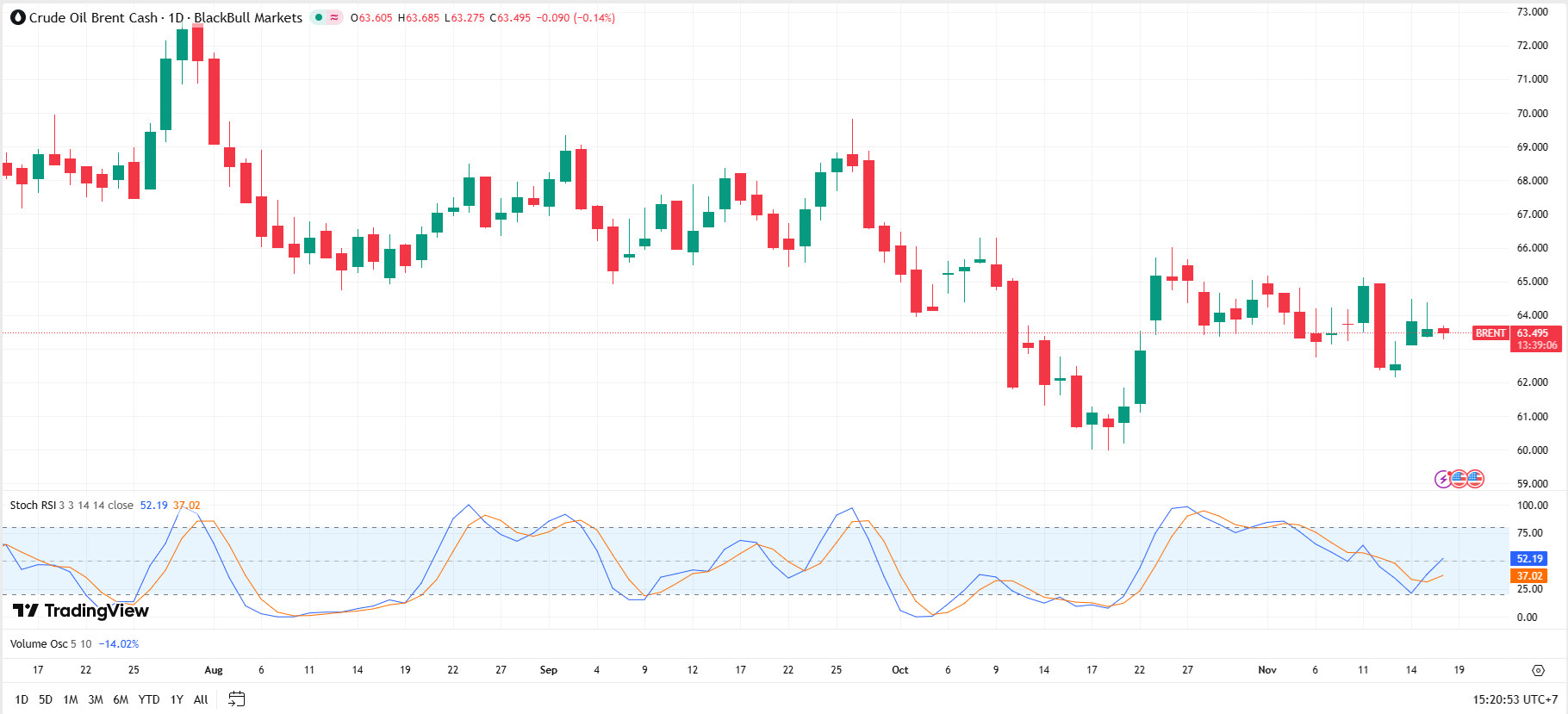Click the Crude Oil Brent symbol logo

click(17, 17)
